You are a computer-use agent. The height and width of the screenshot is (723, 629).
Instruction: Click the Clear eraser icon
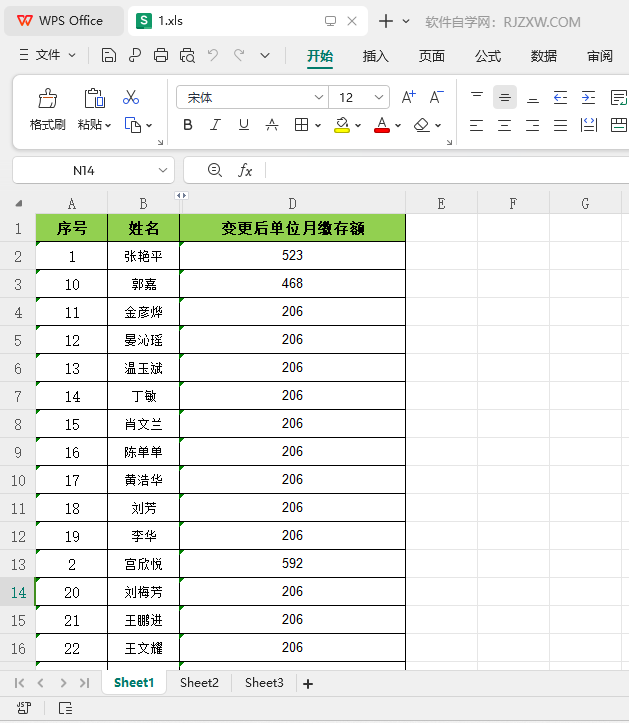(421, 125)
